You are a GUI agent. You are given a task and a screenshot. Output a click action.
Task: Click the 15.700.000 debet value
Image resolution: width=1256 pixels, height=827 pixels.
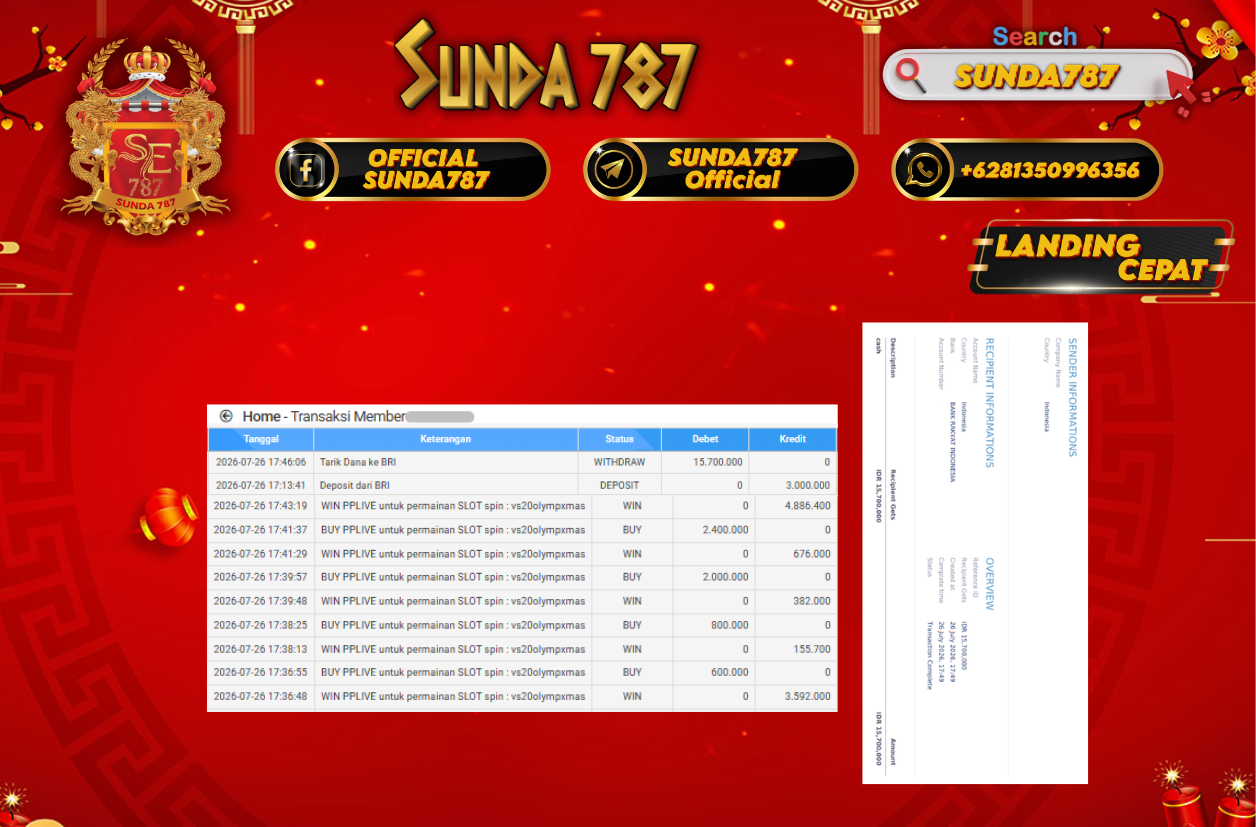point(718,462)
